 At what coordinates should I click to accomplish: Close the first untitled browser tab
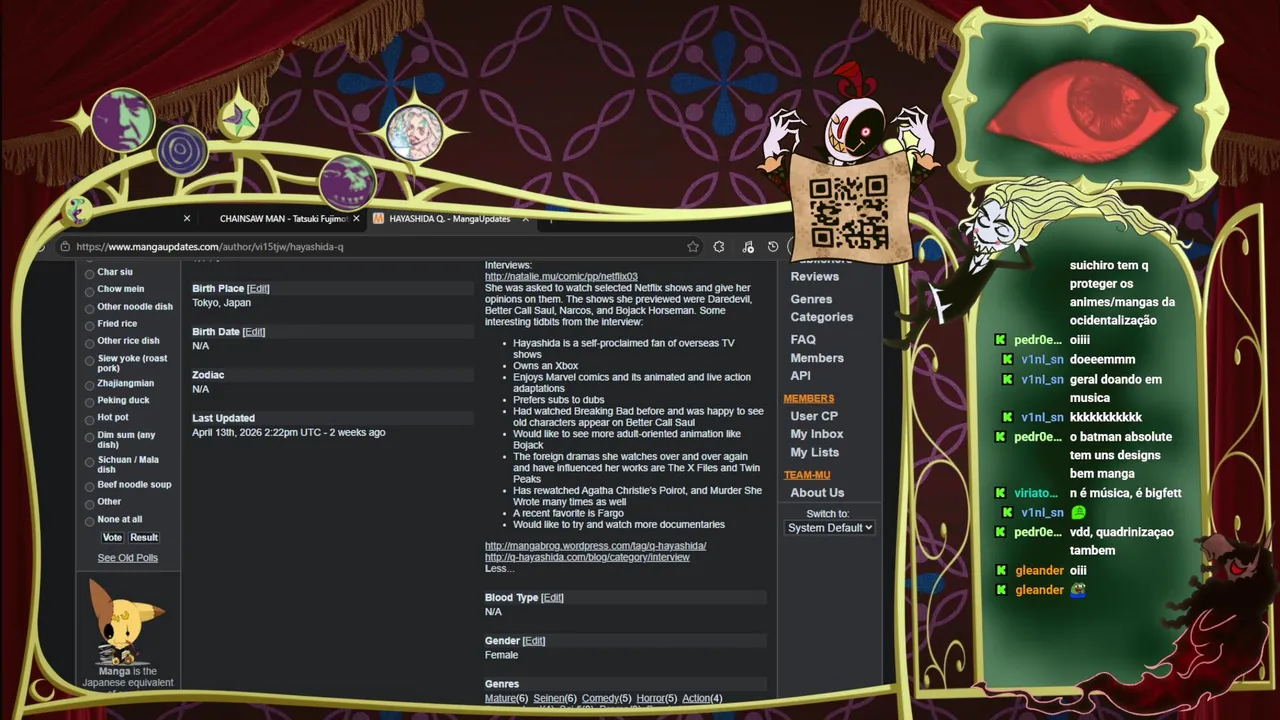click(x=187, y=218)
